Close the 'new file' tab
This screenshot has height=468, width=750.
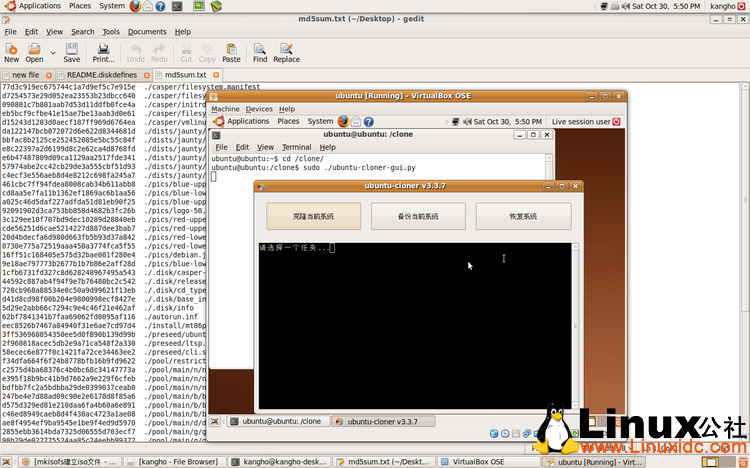49,75
